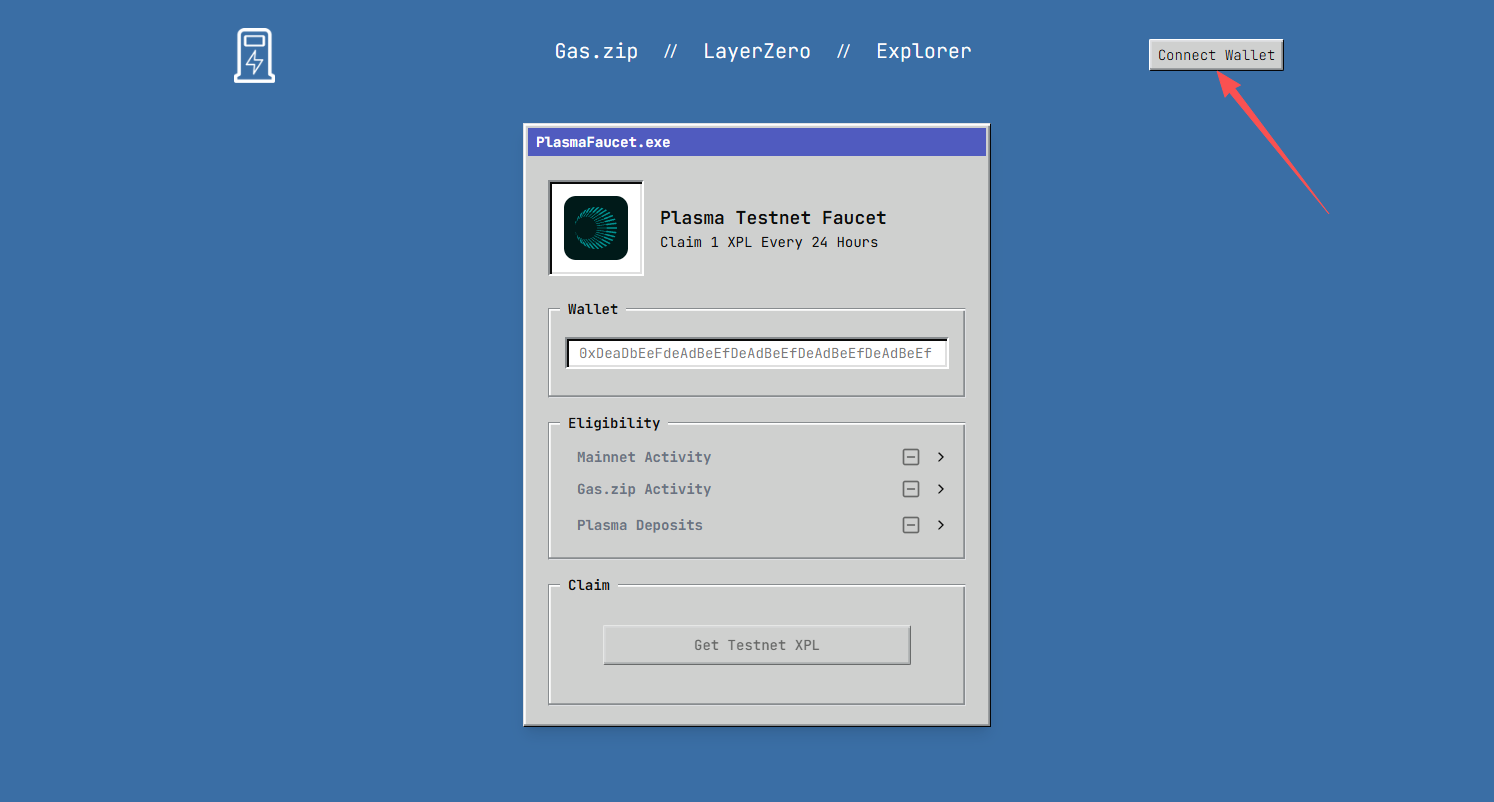Click the Mainnet Activity label
The width and height of the screenshot is (1494, 802).
[644, 457]
